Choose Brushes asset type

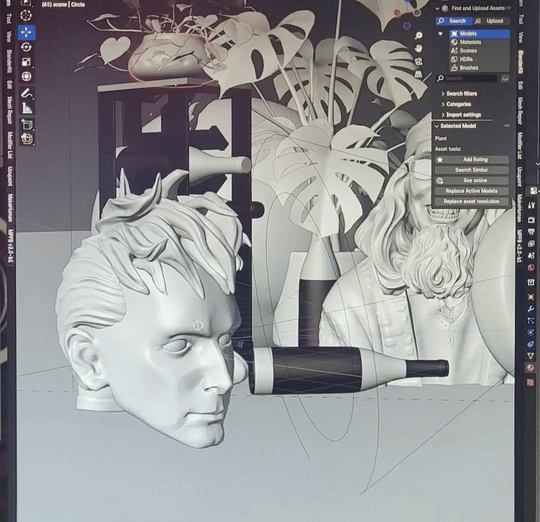click(480, 68)
